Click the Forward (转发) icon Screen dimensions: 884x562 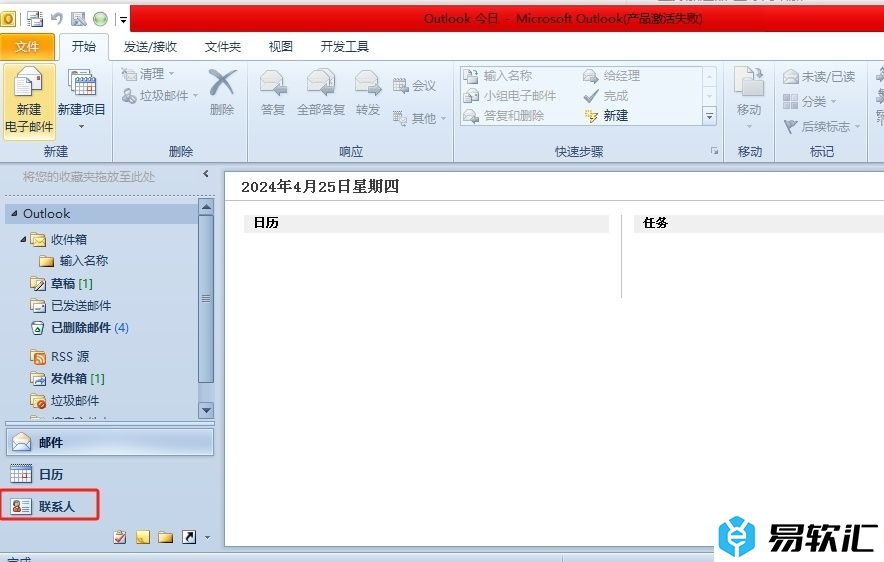click(x=368, y=83)
